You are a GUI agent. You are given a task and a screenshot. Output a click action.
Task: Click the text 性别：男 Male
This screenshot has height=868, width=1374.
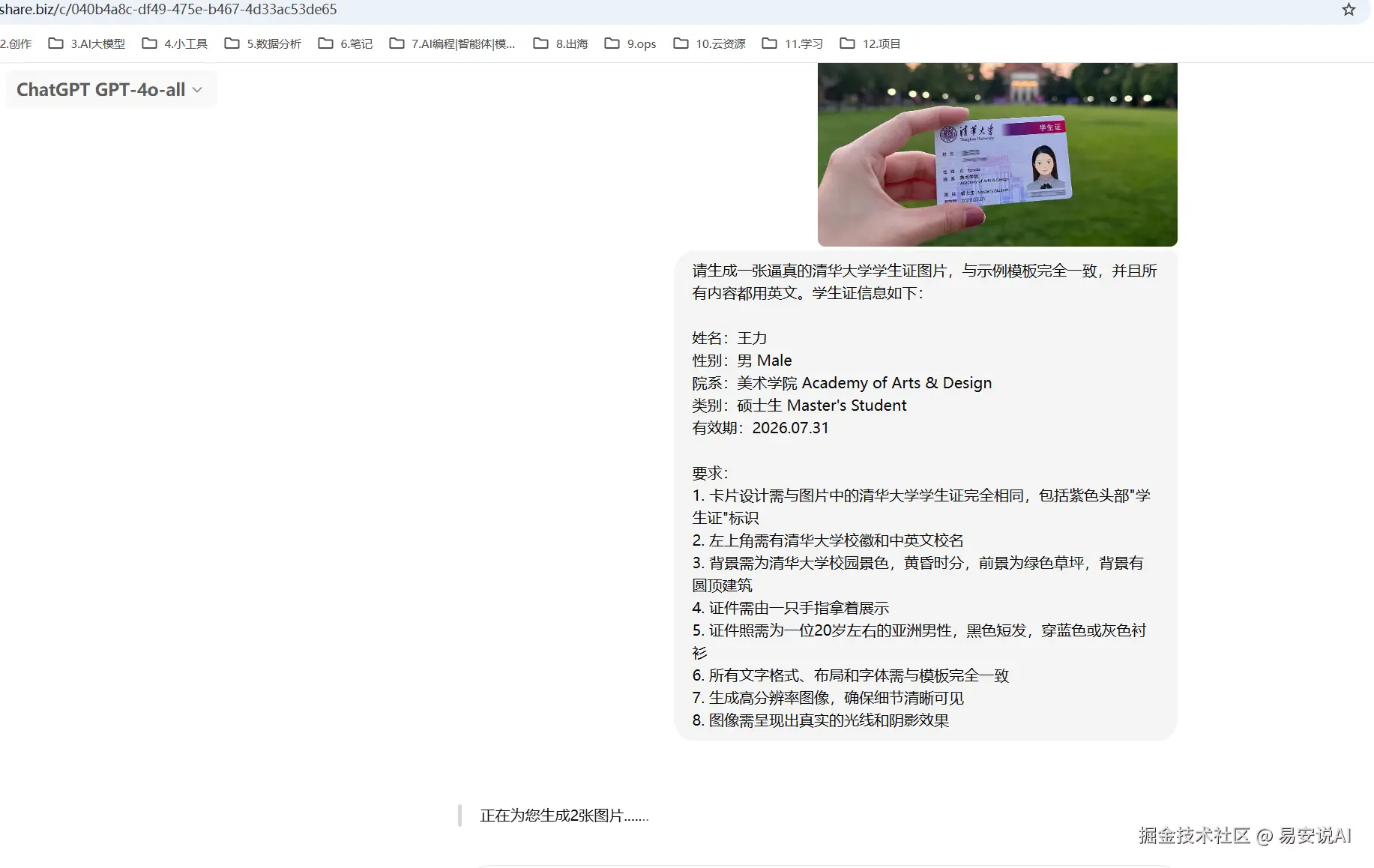tap(741, 361)
